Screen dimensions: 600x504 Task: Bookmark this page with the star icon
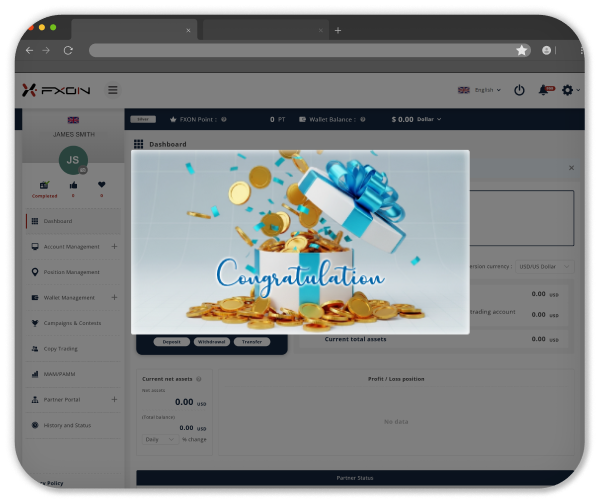click(521, 50)
